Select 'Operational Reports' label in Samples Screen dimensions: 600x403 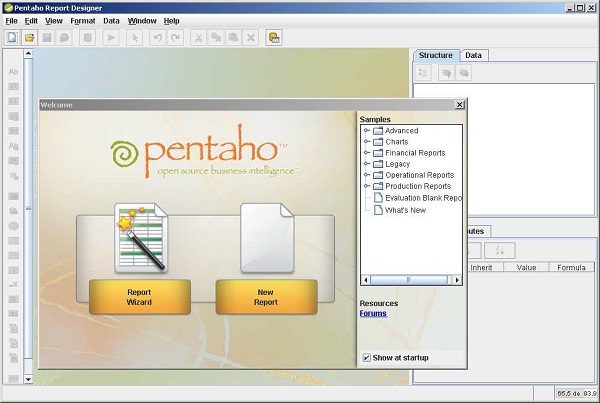419,175
